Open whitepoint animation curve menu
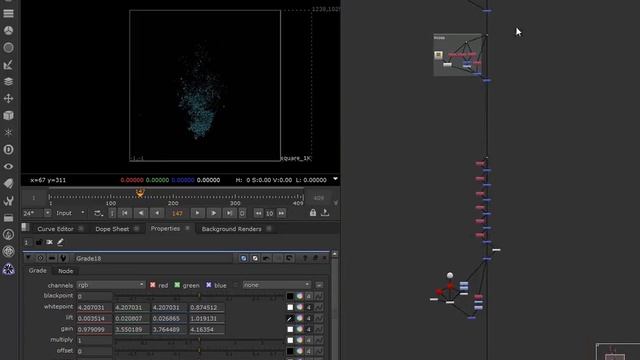 coord(319,307)
